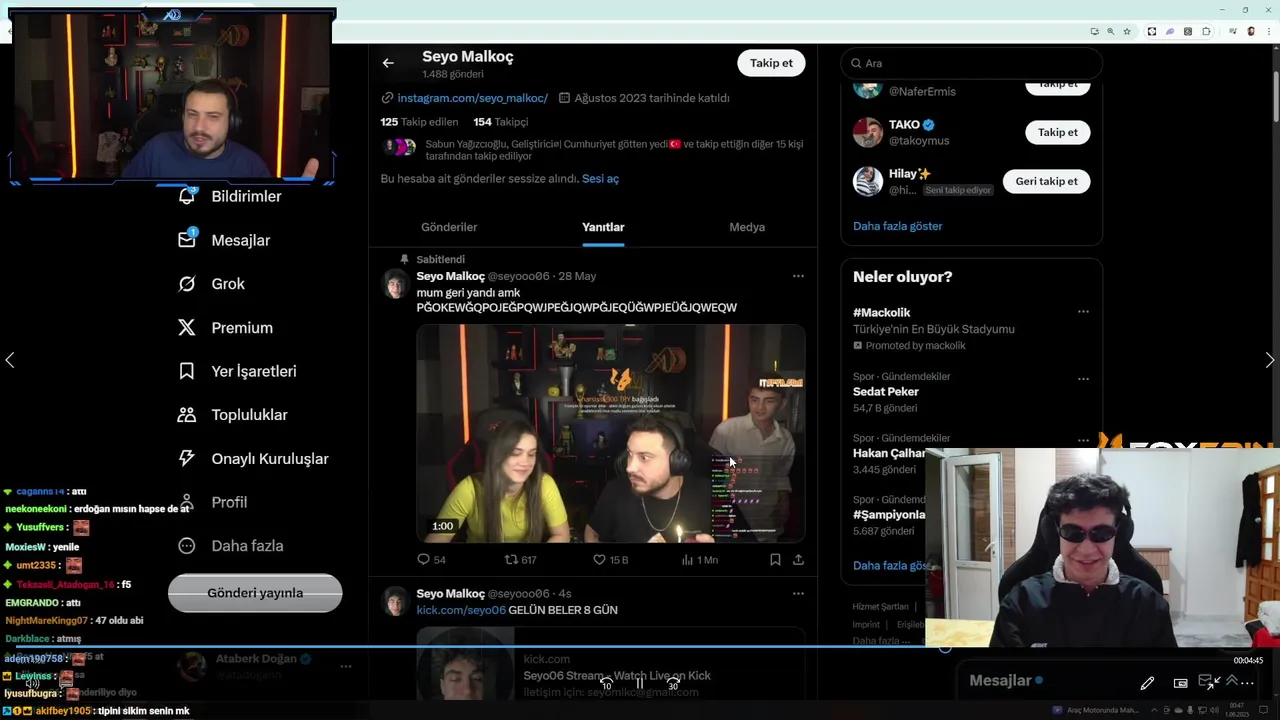Open the Hakan Çalhanoğlu trending topic
The width and height of the screenshot is (1280, 720).
889,453
